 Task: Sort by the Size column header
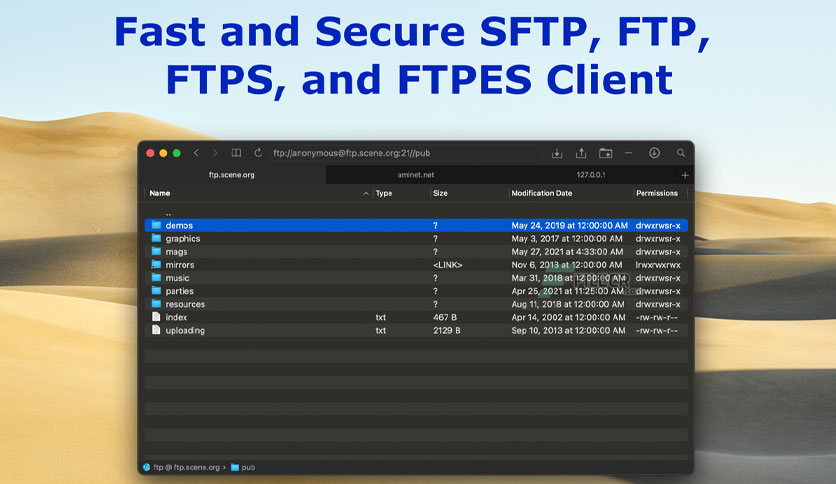(440, 193)
